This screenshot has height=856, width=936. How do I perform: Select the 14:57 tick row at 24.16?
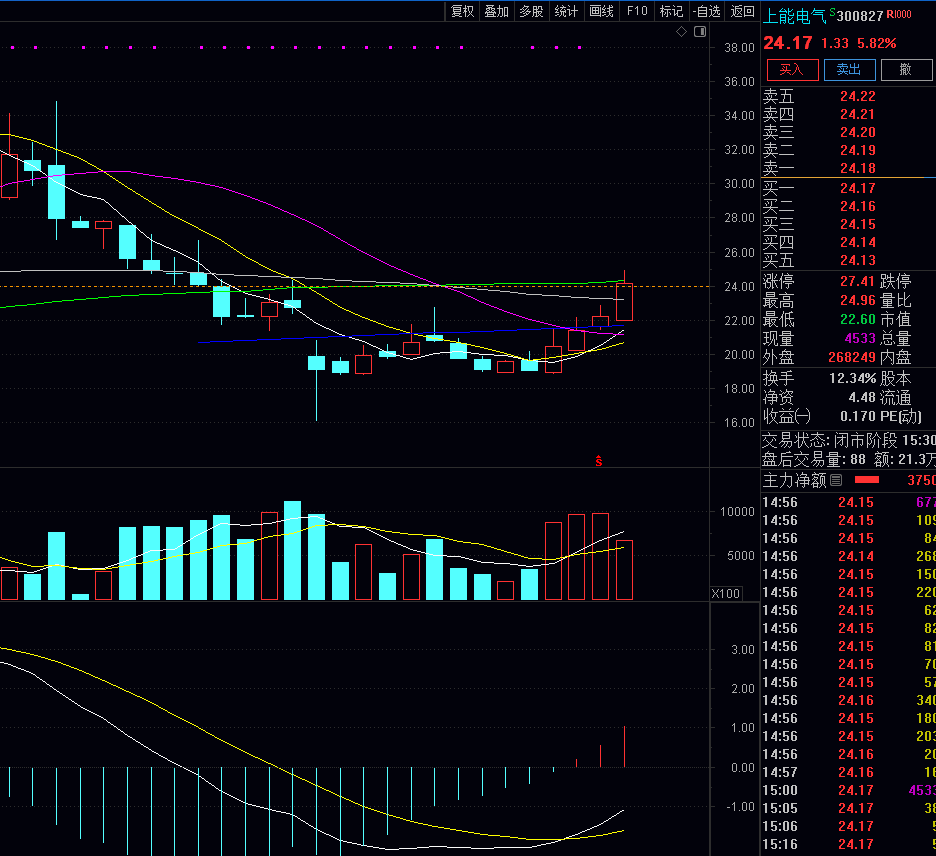click(848, 772)
